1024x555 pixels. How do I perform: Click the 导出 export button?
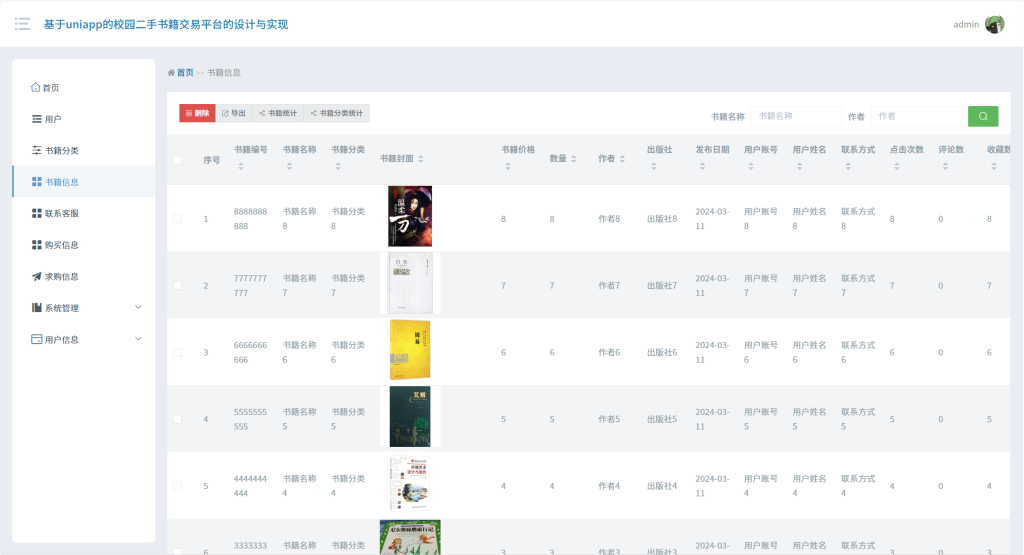point(234,113)
